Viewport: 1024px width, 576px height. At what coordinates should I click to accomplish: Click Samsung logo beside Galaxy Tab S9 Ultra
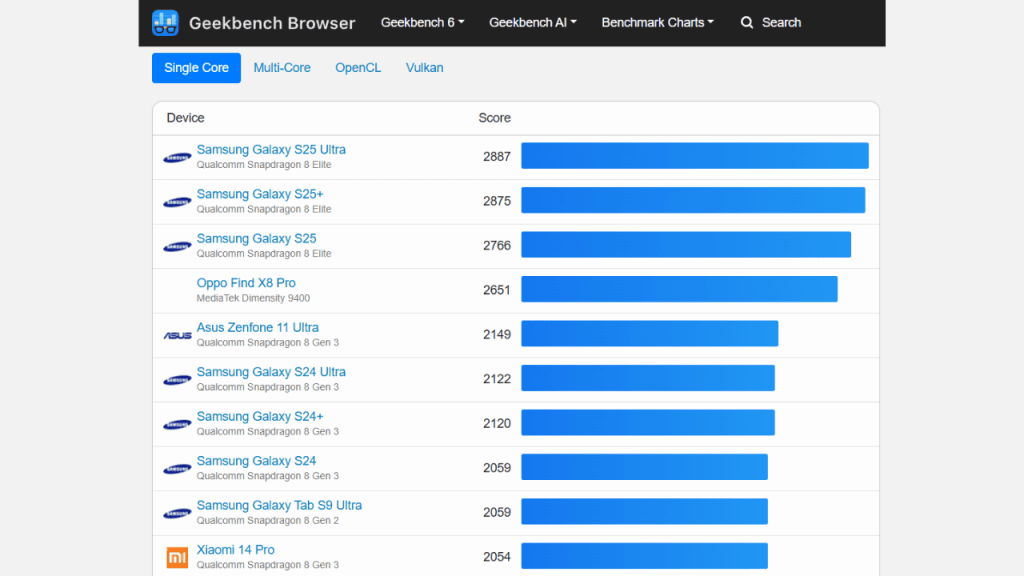tap(177, 513)
